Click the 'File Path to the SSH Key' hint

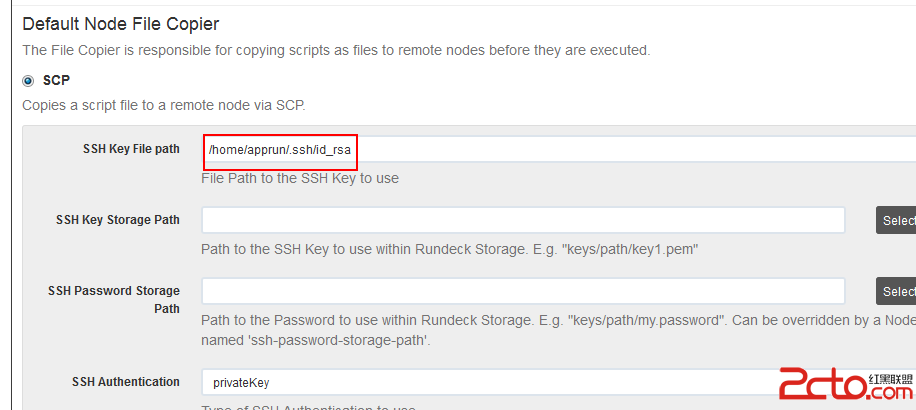click(300, 178)
